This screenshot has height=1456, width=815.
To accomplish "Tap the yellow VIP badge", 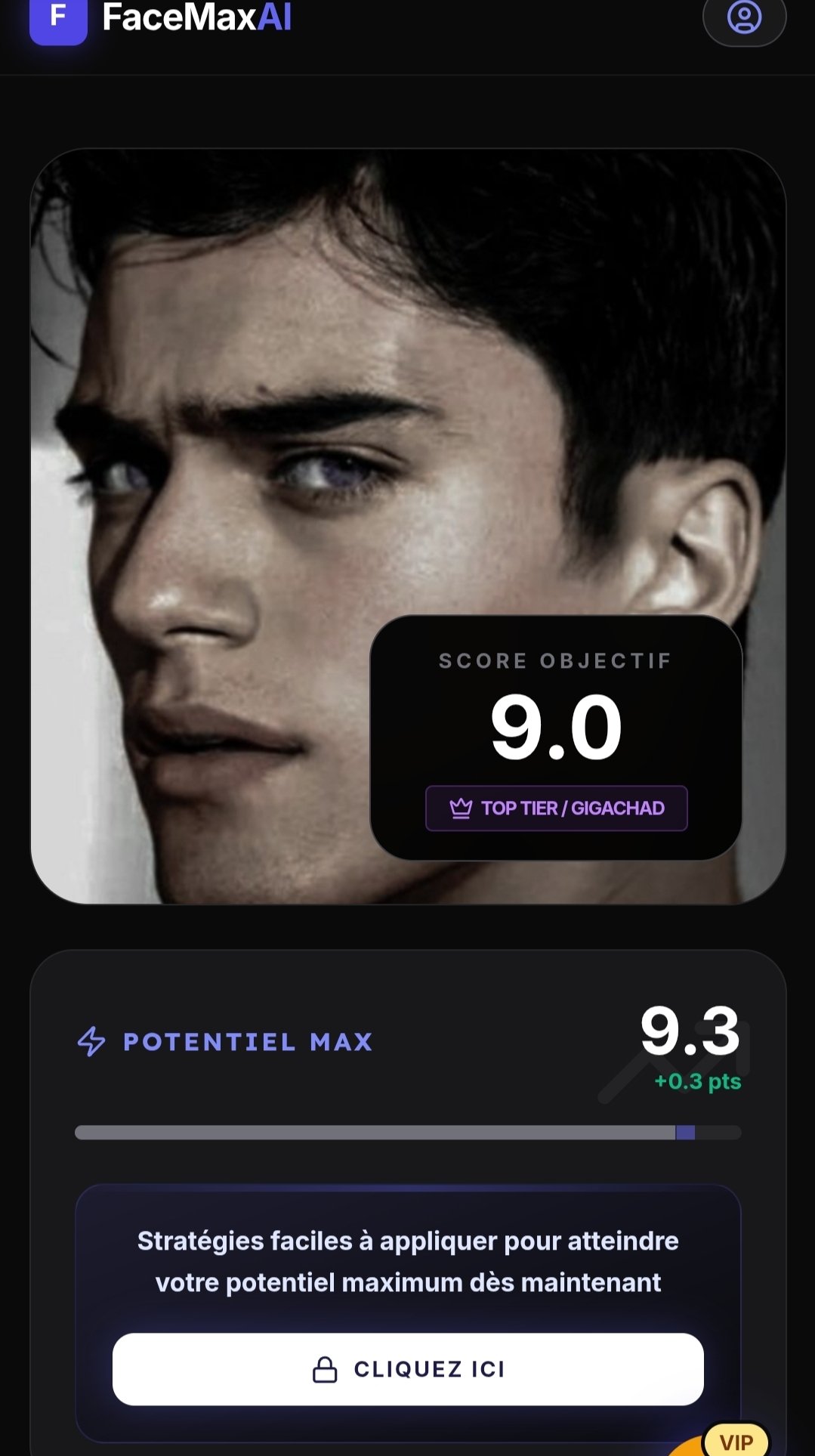I will pyautogui.click(x=736, y=1442).
